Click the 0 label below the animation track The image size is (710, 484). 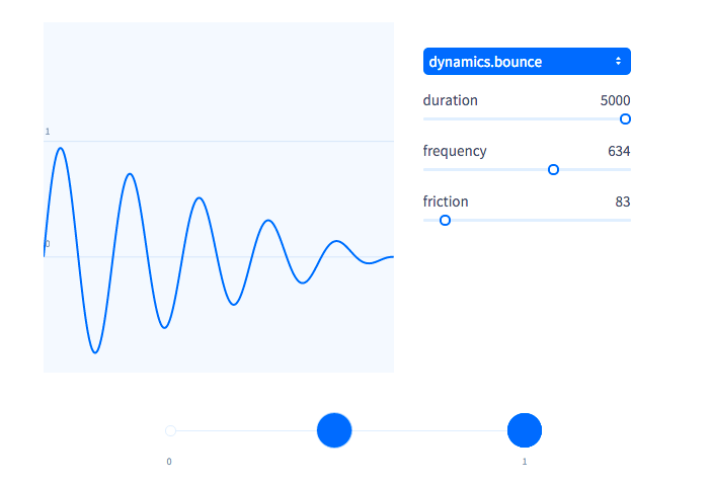click(169, 462)
